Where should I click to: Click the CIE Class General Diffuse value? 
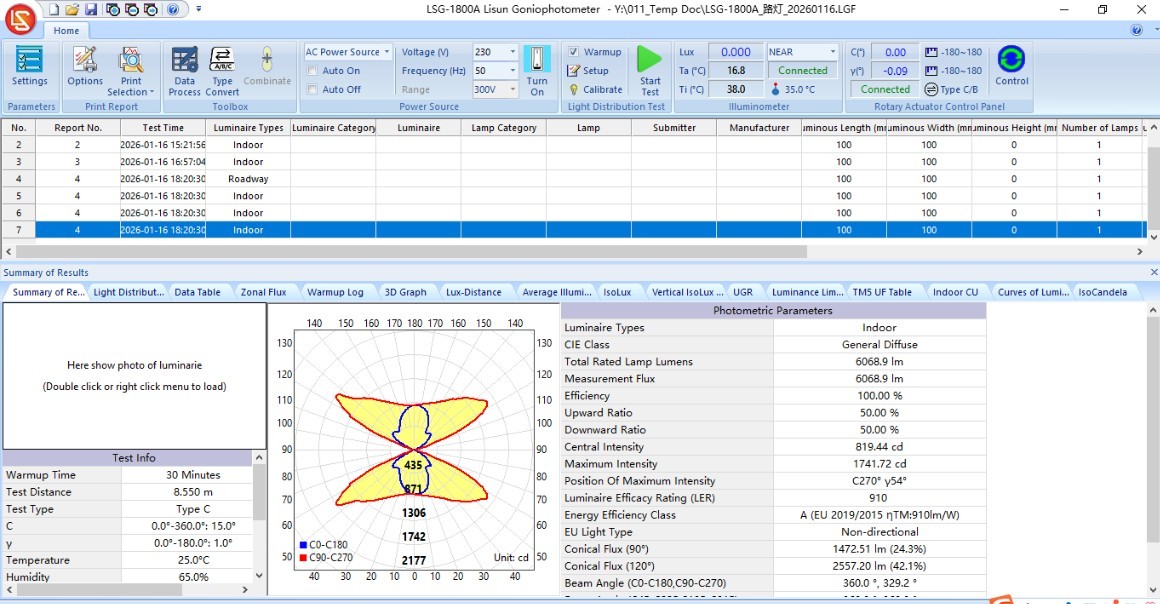pyautogui.click(x=879, y=344)
